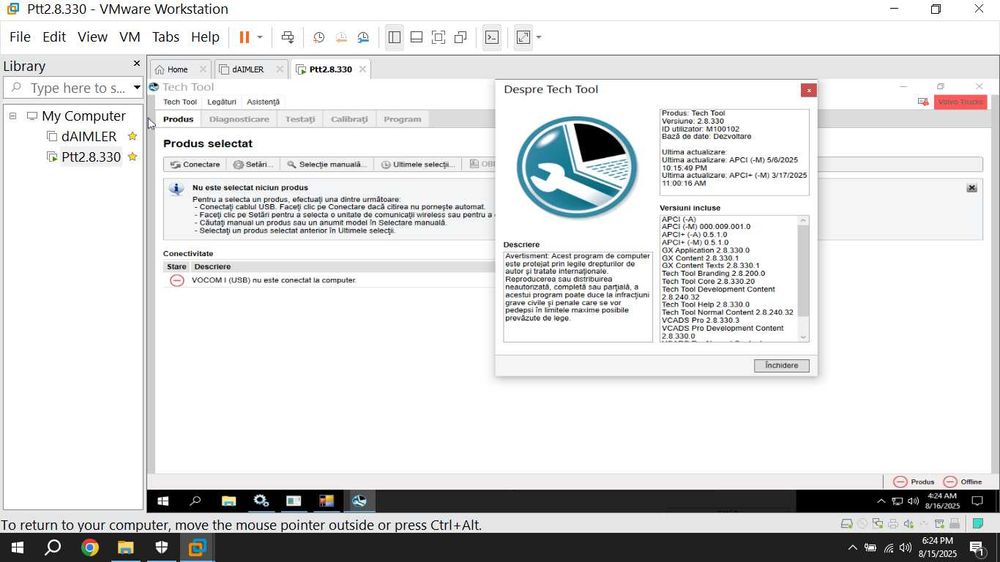Viewport: 1000px width, 562px height.
Task: Pause the virtual machine with the orange button
Action: 244,37
